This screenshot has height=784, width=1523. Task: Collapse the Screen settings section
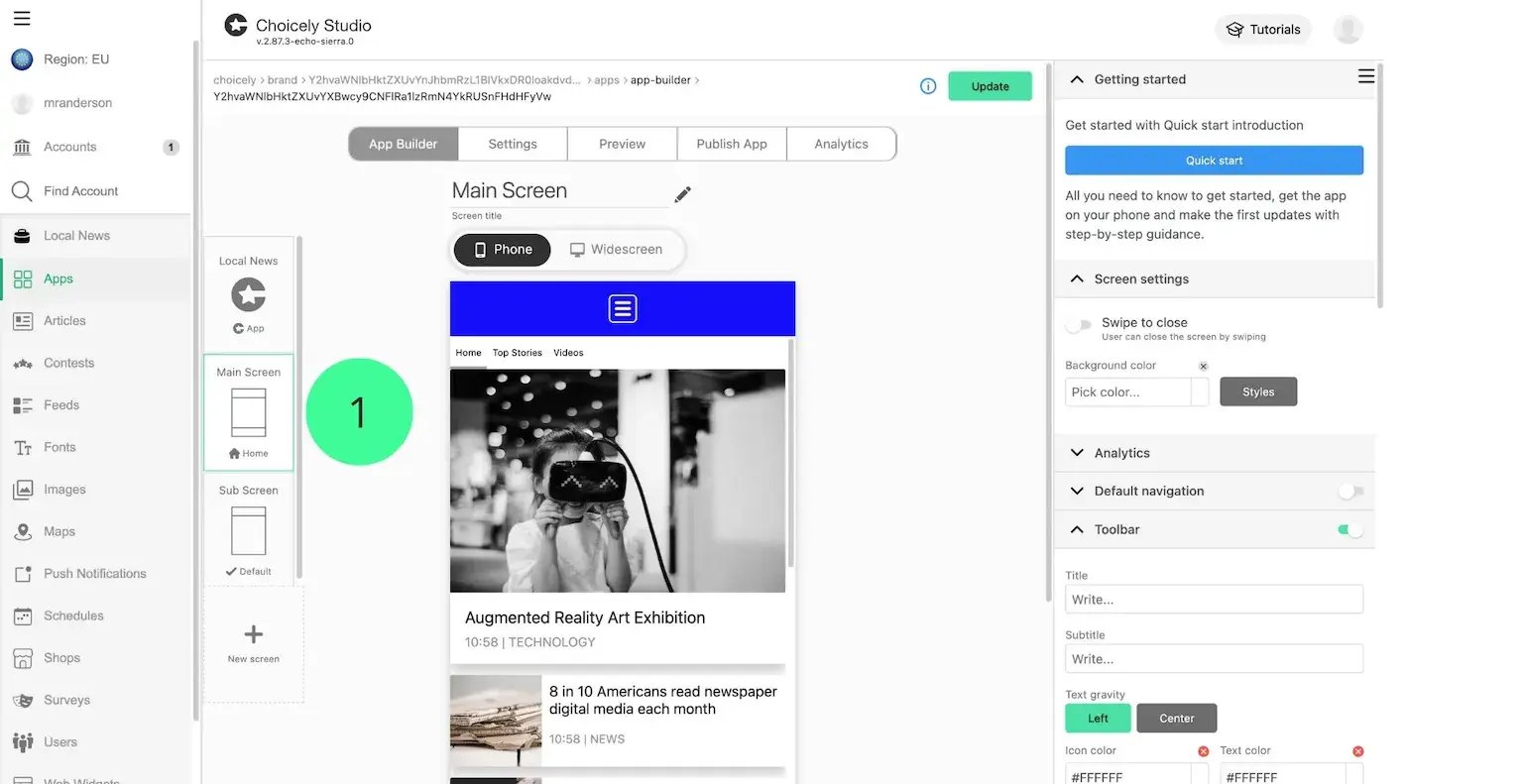pyautogui.click(x=1077, y=280)
